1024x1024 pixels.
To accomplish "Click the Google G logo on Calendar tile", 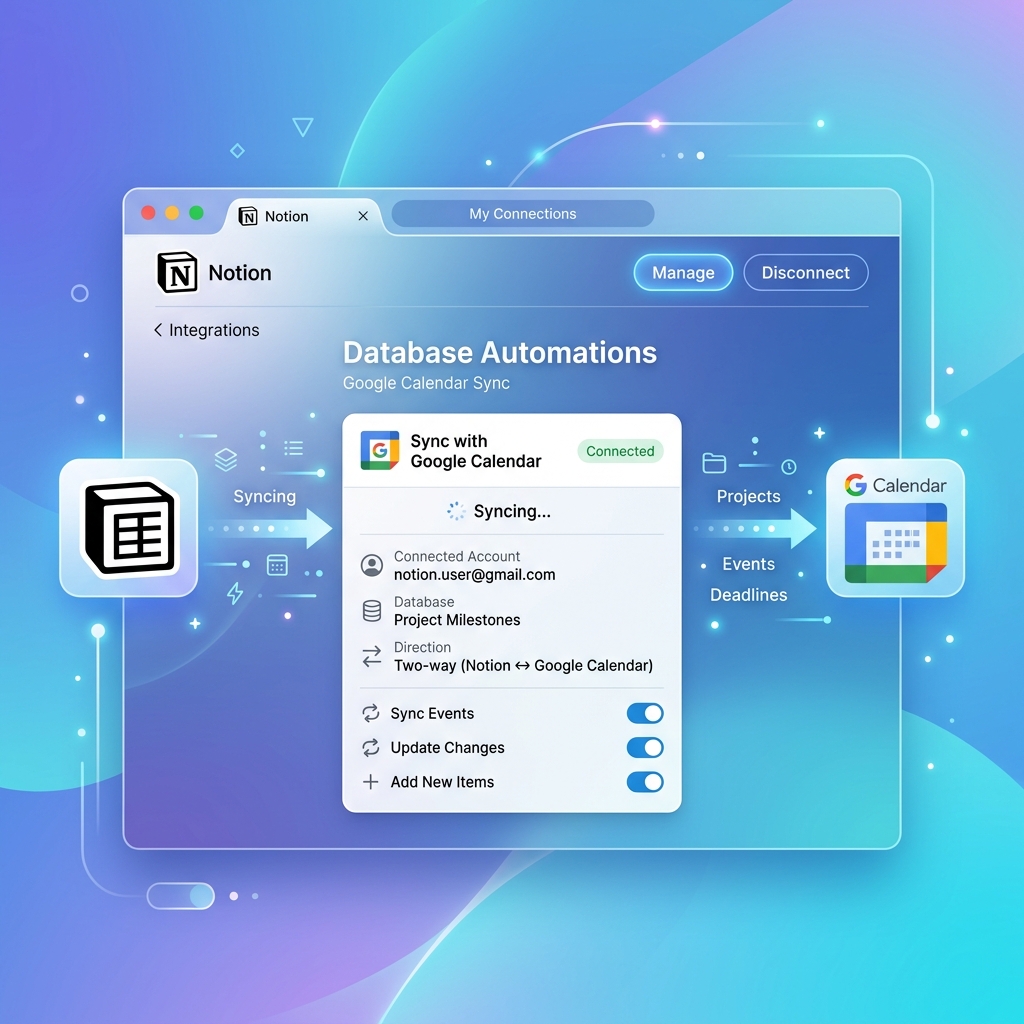I will point(856,485).
